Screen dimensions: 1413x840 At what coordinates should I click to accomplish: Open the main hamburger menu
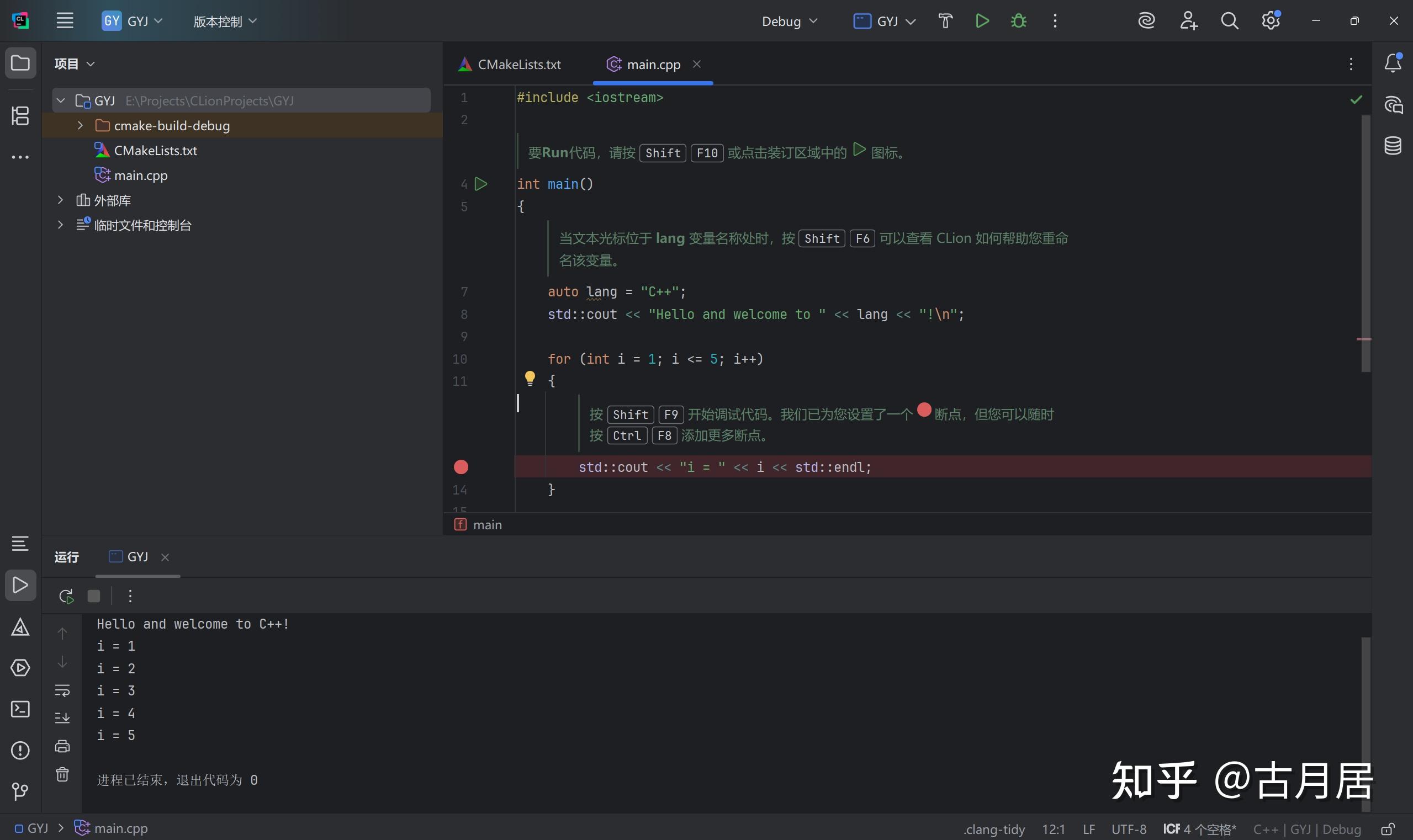[65, 21]
